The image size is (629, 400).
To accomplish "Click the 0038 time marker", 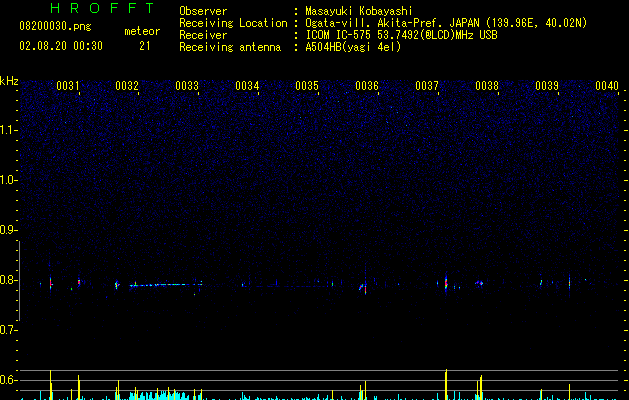I will click(x=487, y=86).
